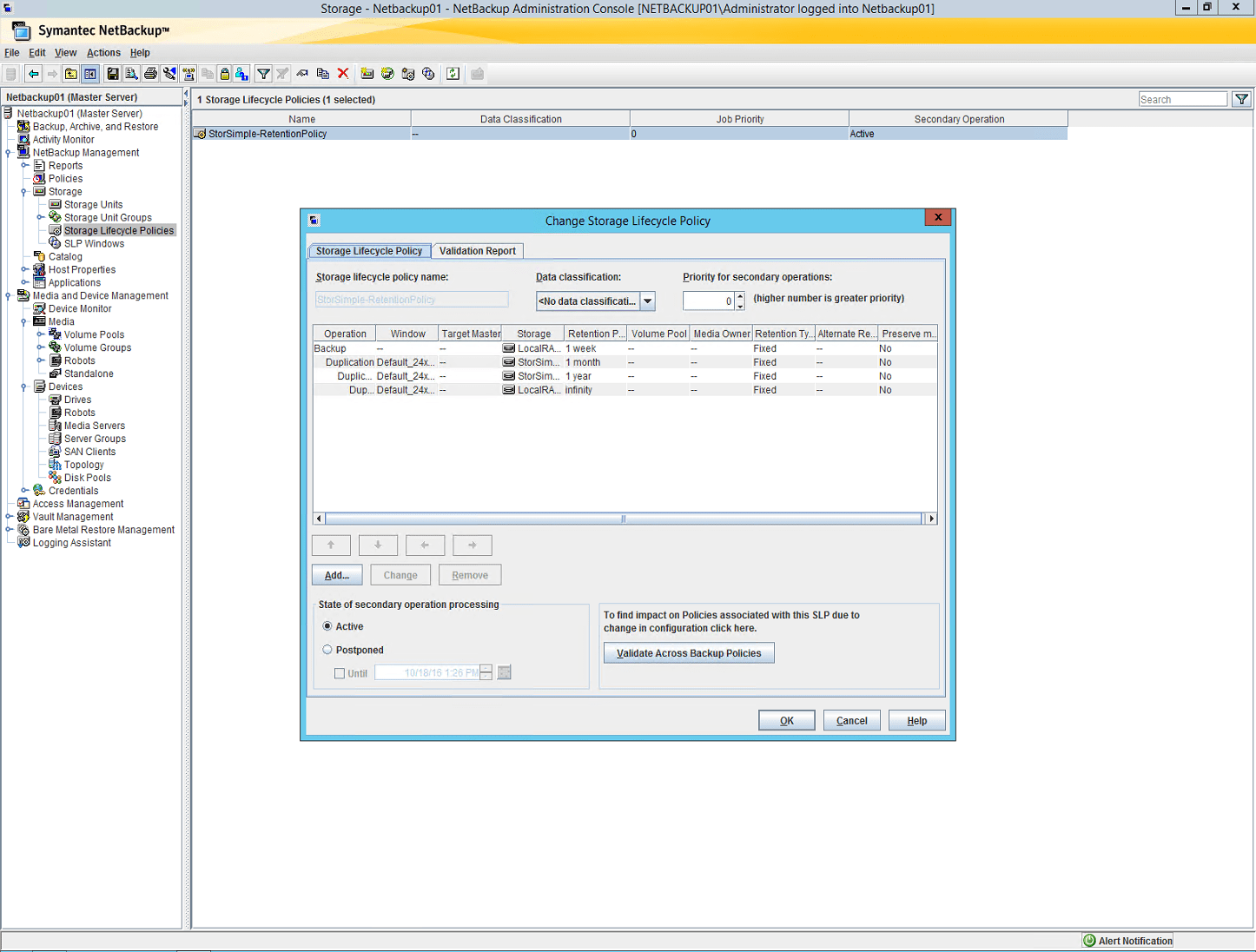Click the Save (floppy disk) toolbar icon
Viewport: 1256px width, 952px height.
(112, 73)
